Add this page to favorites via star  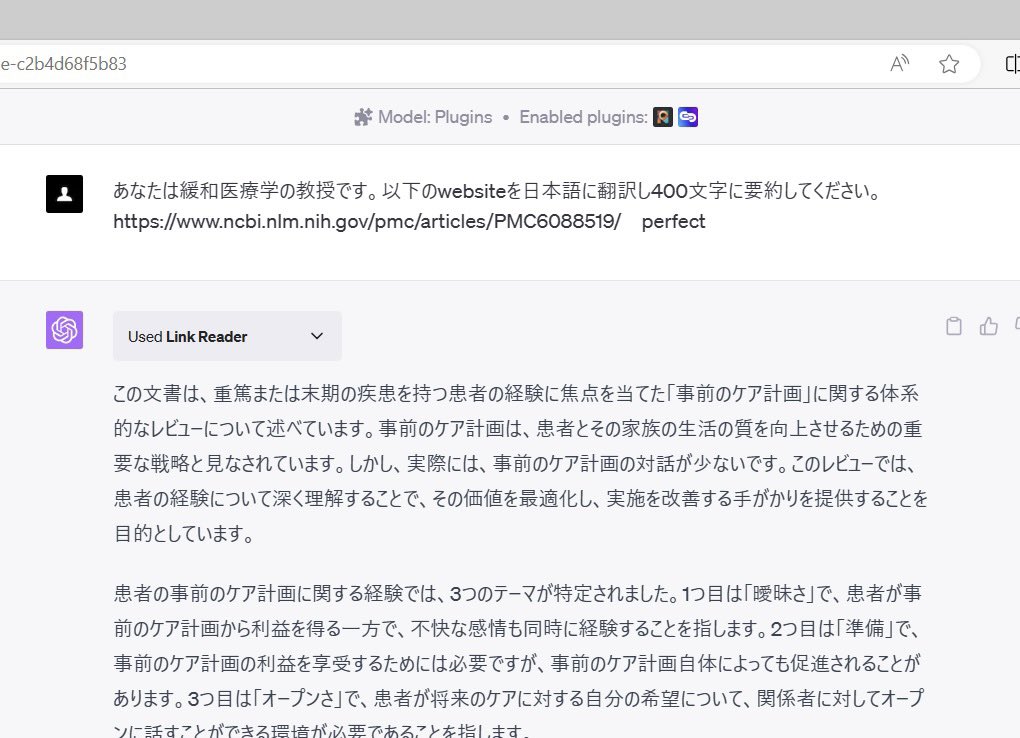(949, 63)
